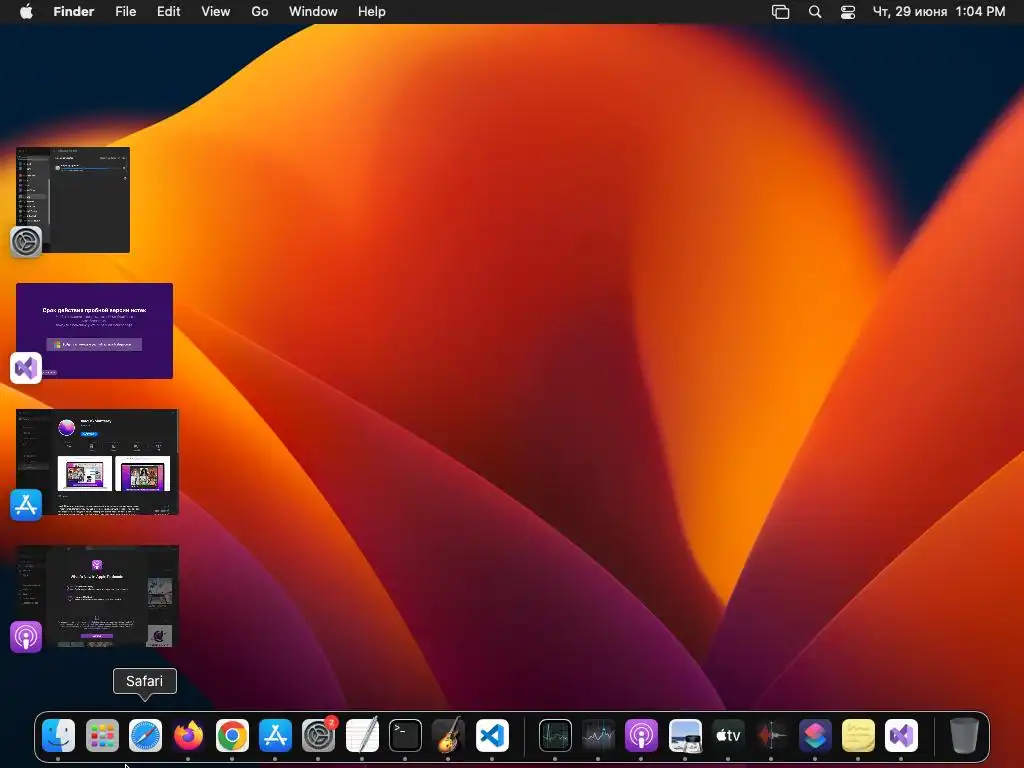Click the Stage Manager menu bar icon
Viewport: 1024px width, 768px height.
click(x=780, y=12)
